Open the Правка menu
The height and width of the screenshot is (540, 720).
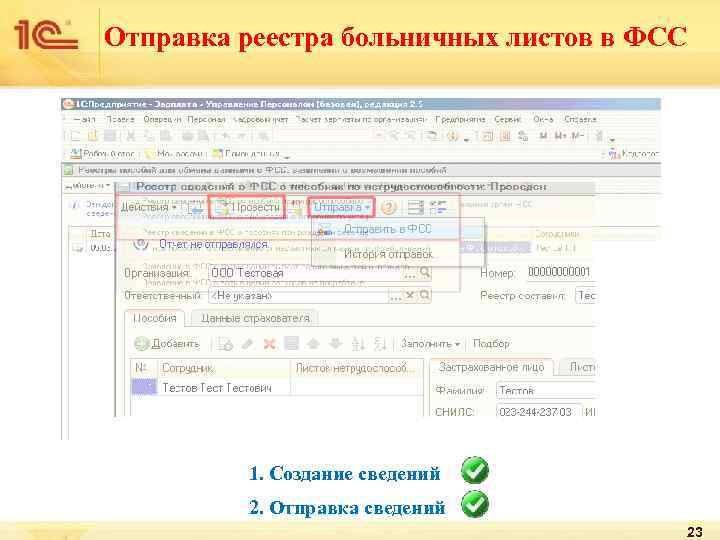coord(120,119)
